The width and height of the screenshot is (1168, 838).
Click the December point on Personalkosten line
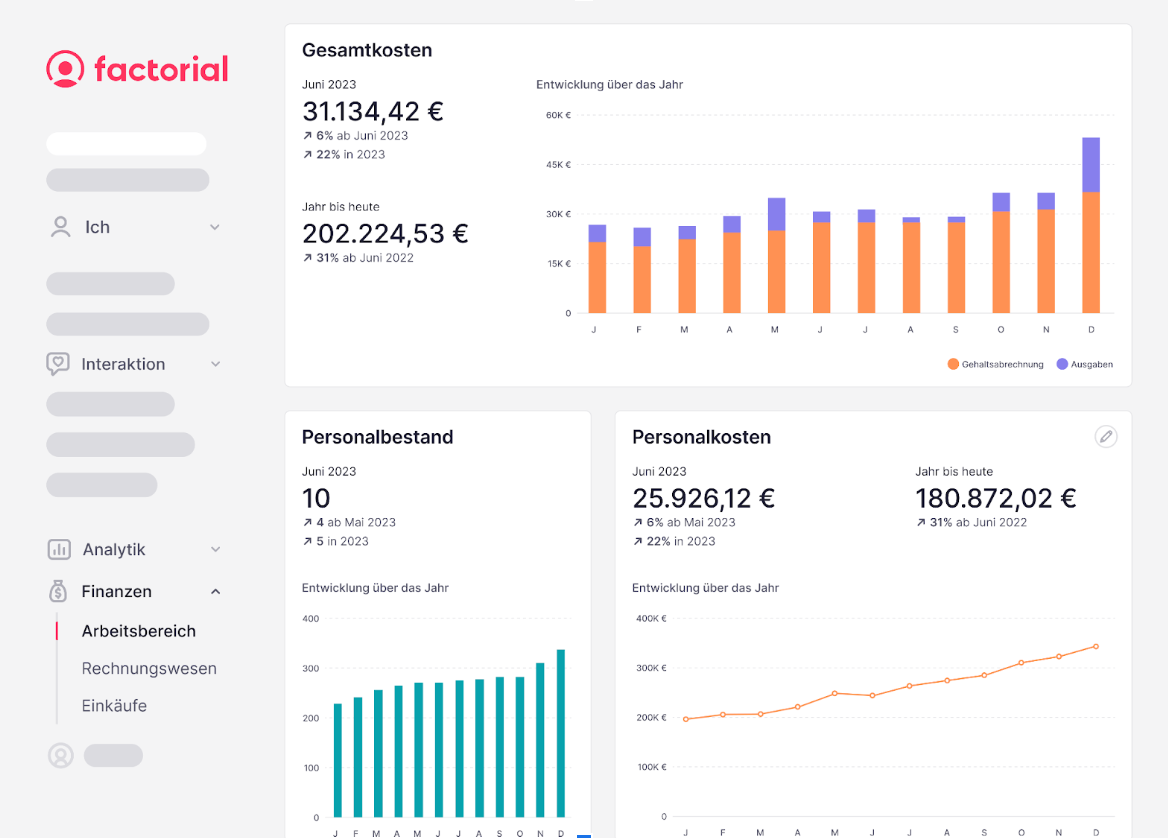[x=1096, y=646]
